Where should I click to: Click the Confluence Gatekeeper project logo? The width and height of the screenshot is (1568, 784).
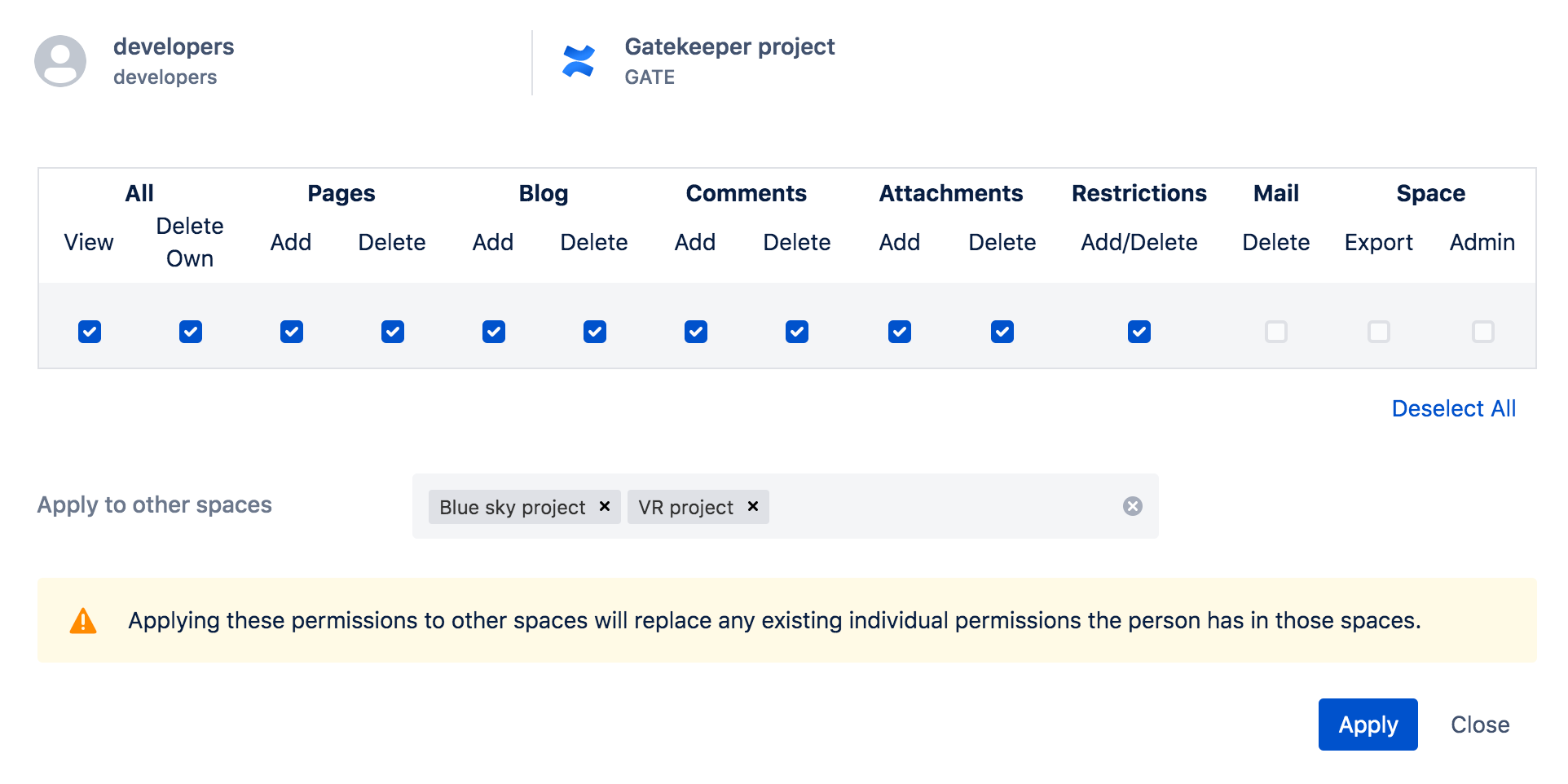(x=579, y=61)
